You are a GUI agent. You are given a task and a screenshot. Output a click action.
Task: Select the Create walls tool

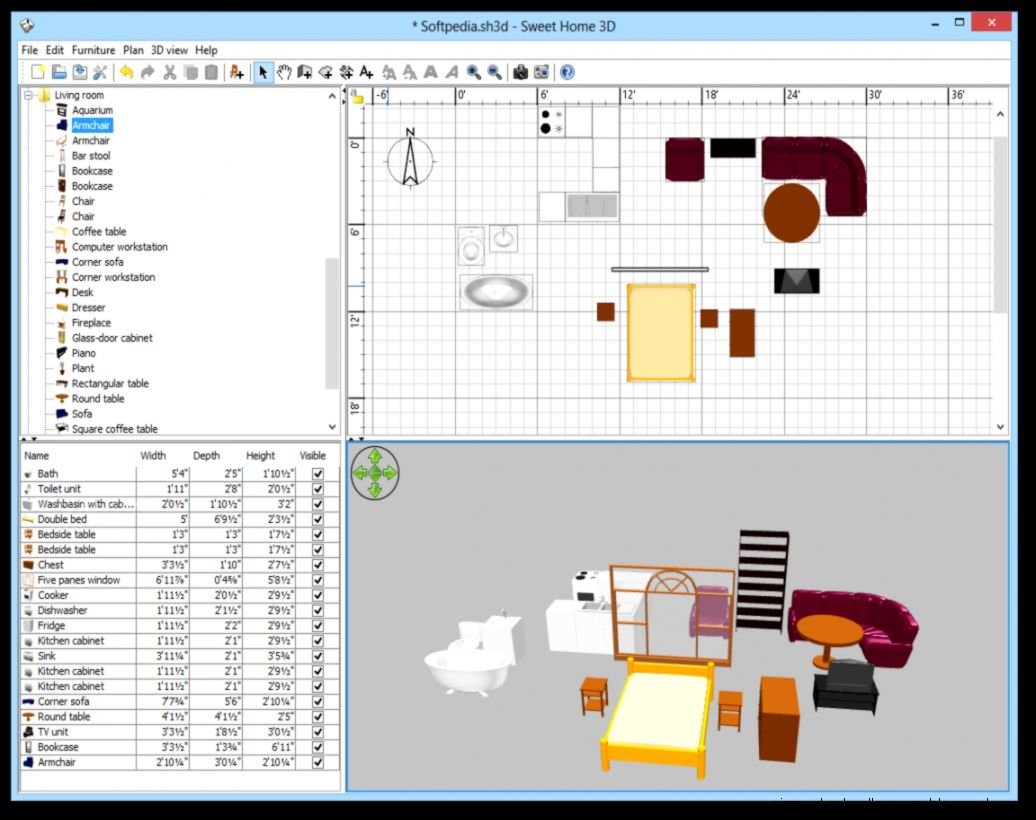pyautogui.click(x=305, y=72)
